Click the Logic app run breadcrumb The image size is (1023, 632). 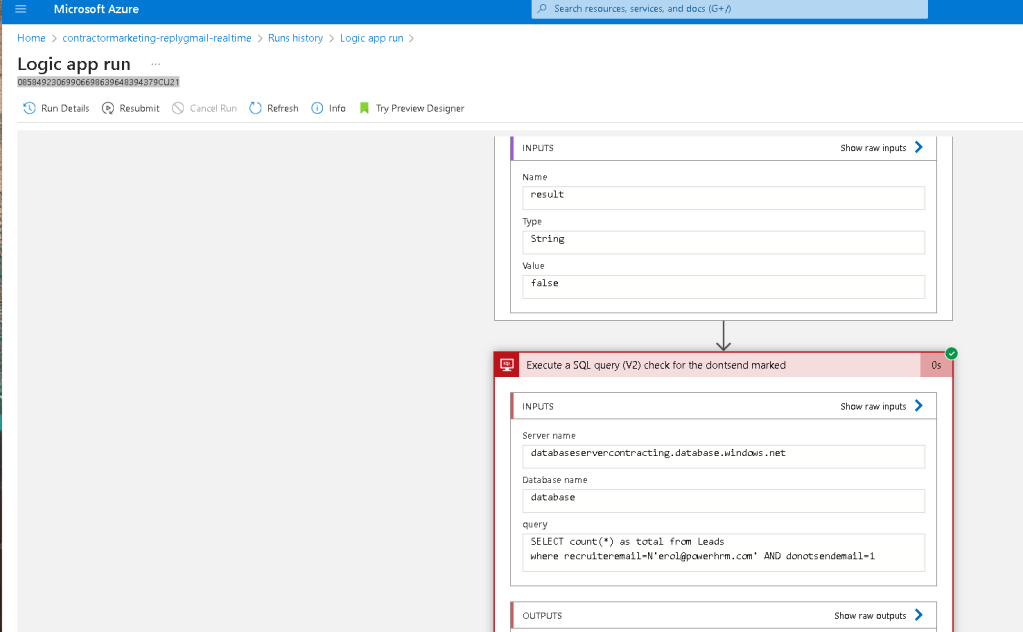(x=371, y=38)
